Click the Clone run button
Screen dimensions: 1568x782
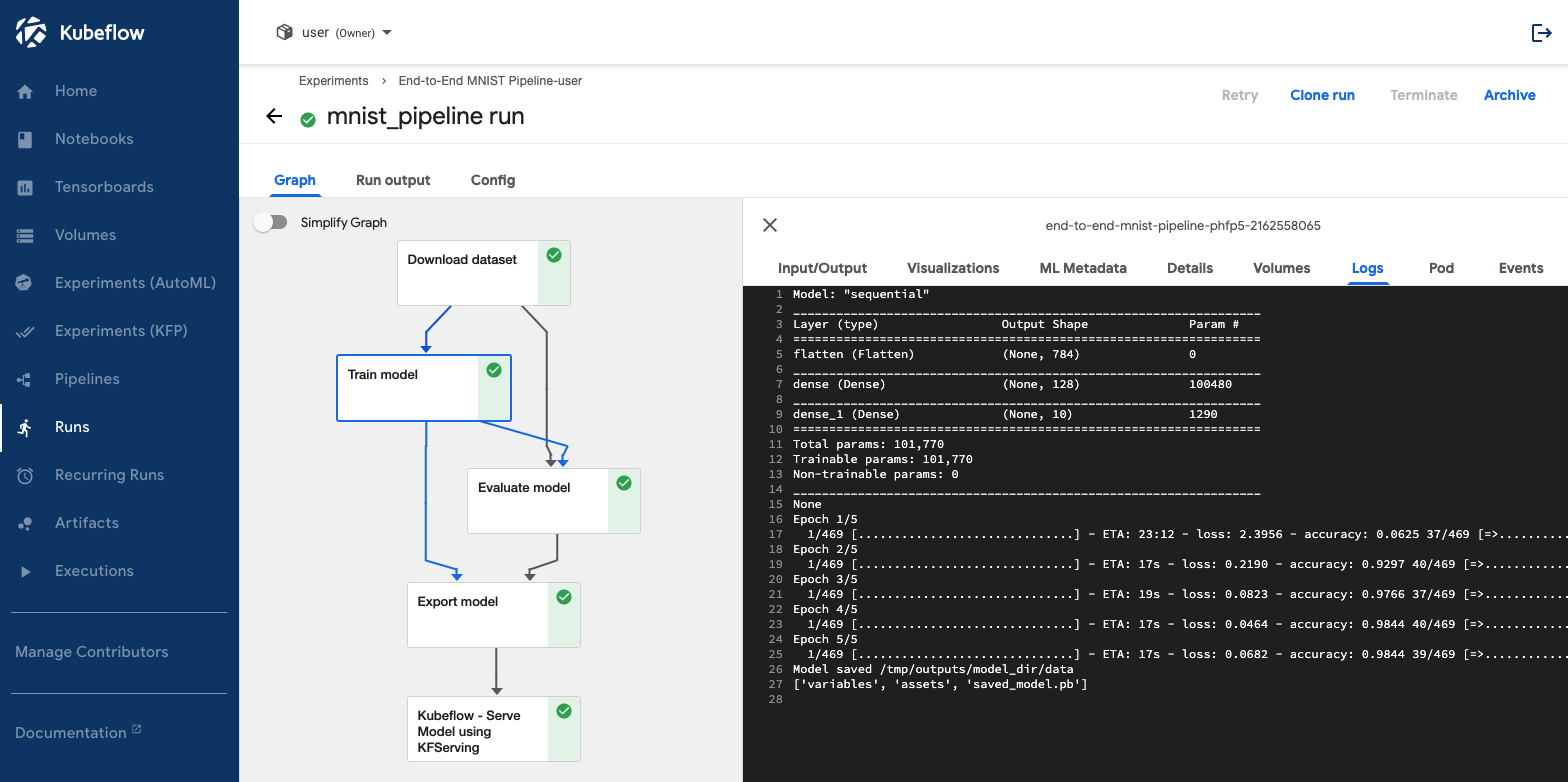[1323, 95]
